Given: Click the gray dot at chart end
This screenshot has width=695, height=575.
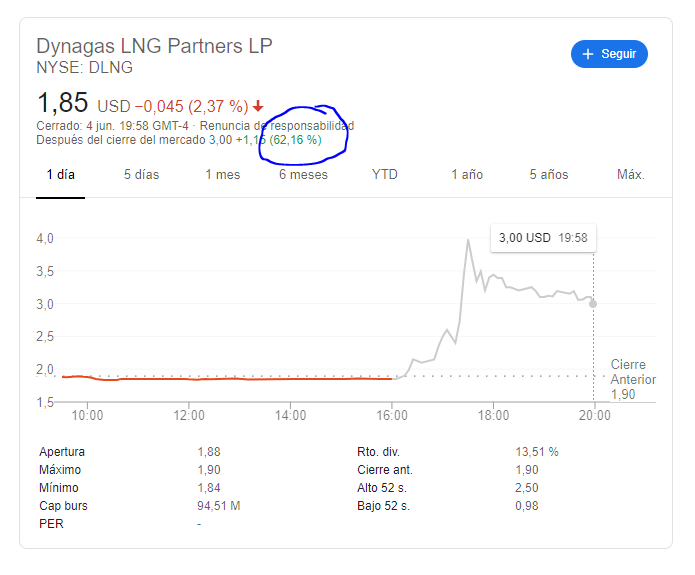Looking at the screenshot, I should (x=593, y=304).
